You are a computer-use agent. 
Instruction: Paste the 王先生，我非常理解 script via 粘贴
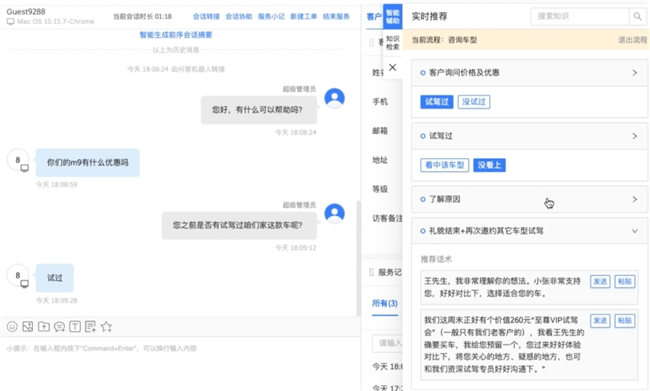coord(625,282)
